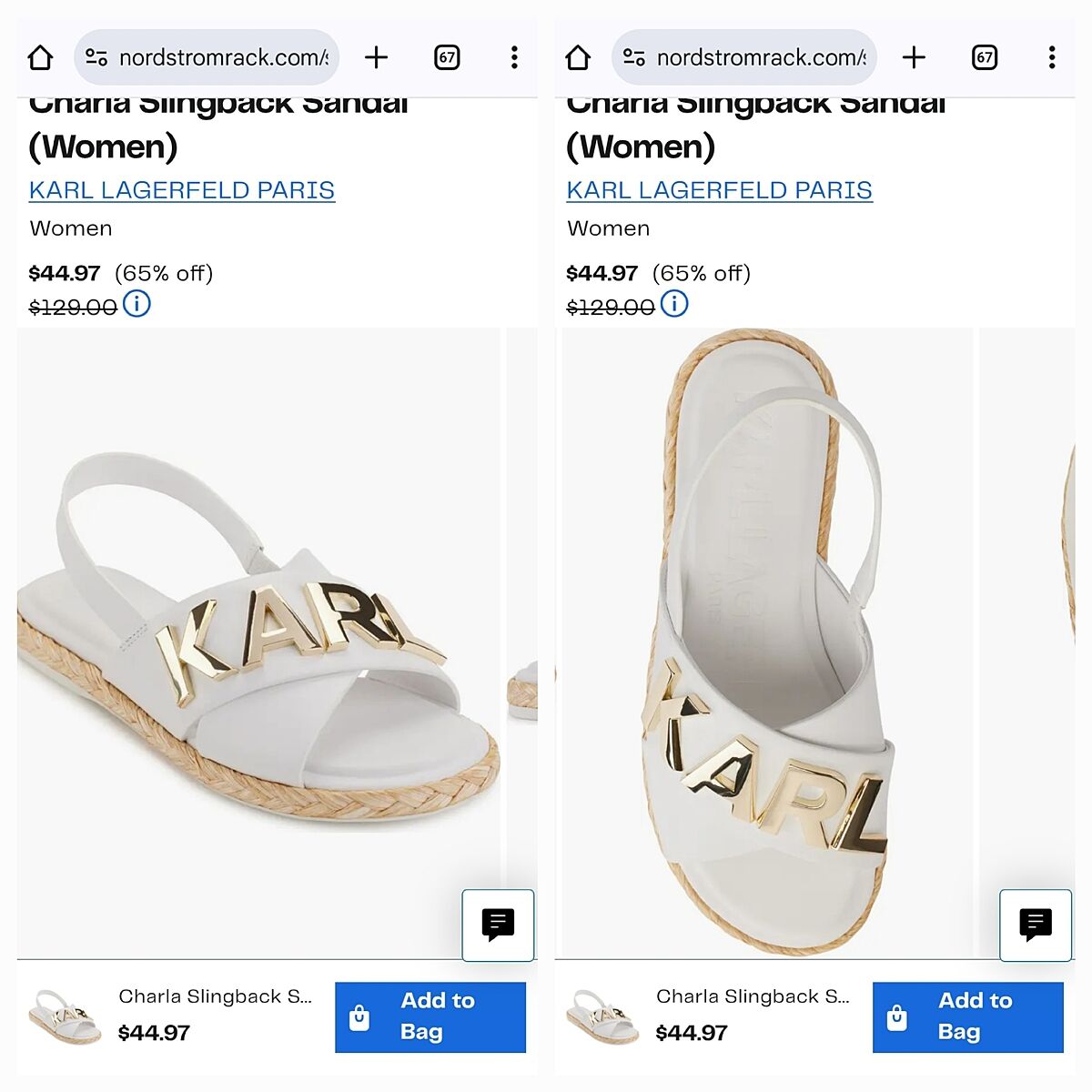
Task: Open tab switcher in right browser
Action: [x=985, y=58]
